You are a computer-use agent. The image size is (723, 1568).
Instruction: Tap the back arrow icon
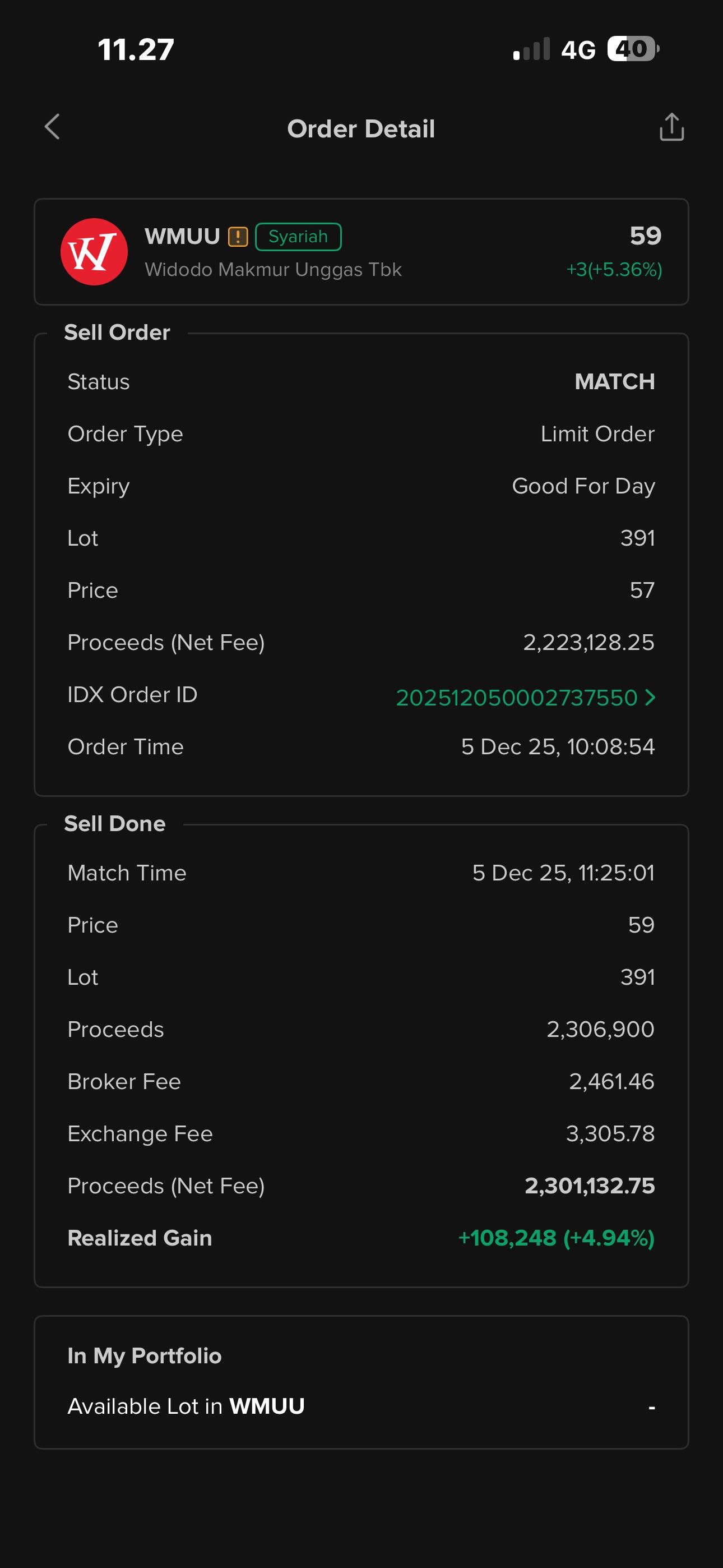click(52, 127)
